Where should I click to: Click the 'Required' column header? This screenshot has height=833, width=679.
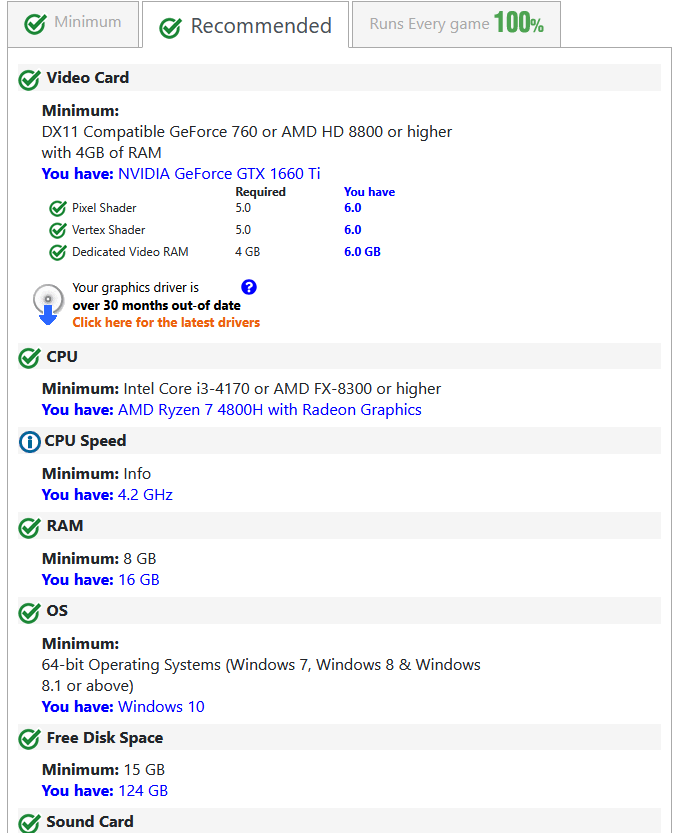(x=260, y=192)
